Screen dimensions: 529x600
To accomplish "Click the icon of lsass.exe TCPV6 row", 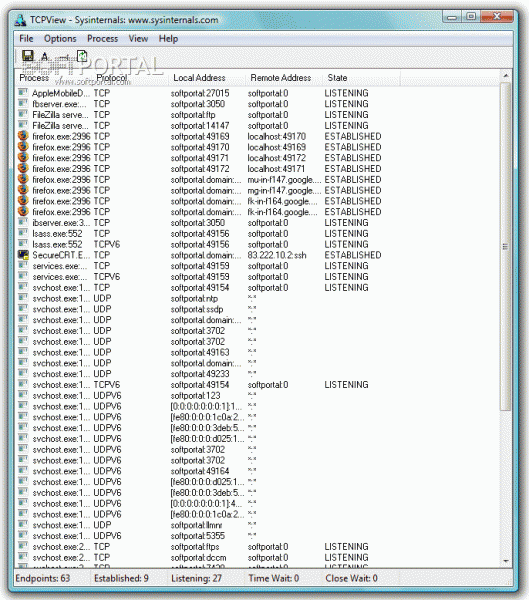I will tap(23, 243).
